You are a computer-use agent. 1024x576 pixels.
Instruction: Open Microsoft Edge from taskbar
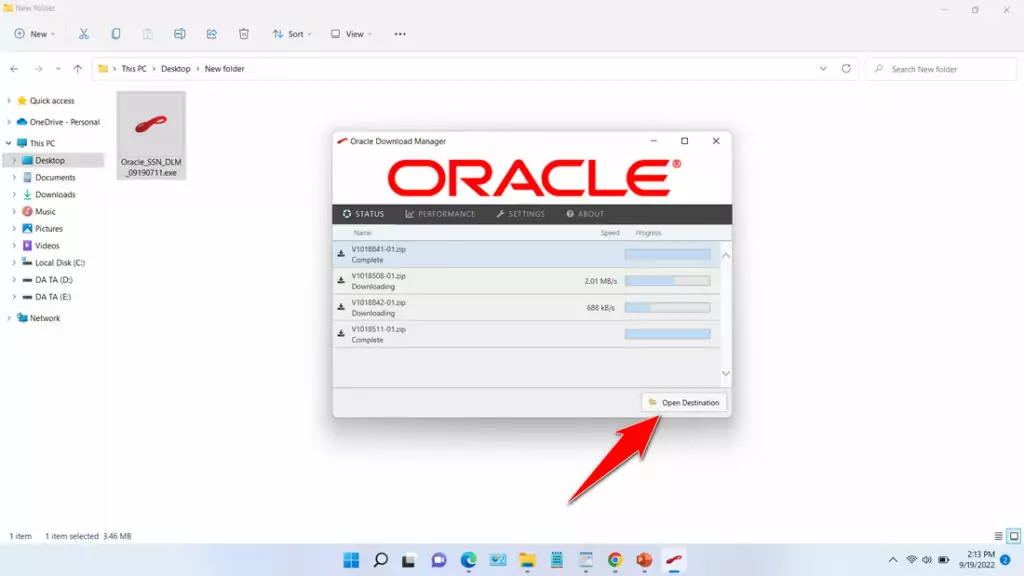coord(468,560)
